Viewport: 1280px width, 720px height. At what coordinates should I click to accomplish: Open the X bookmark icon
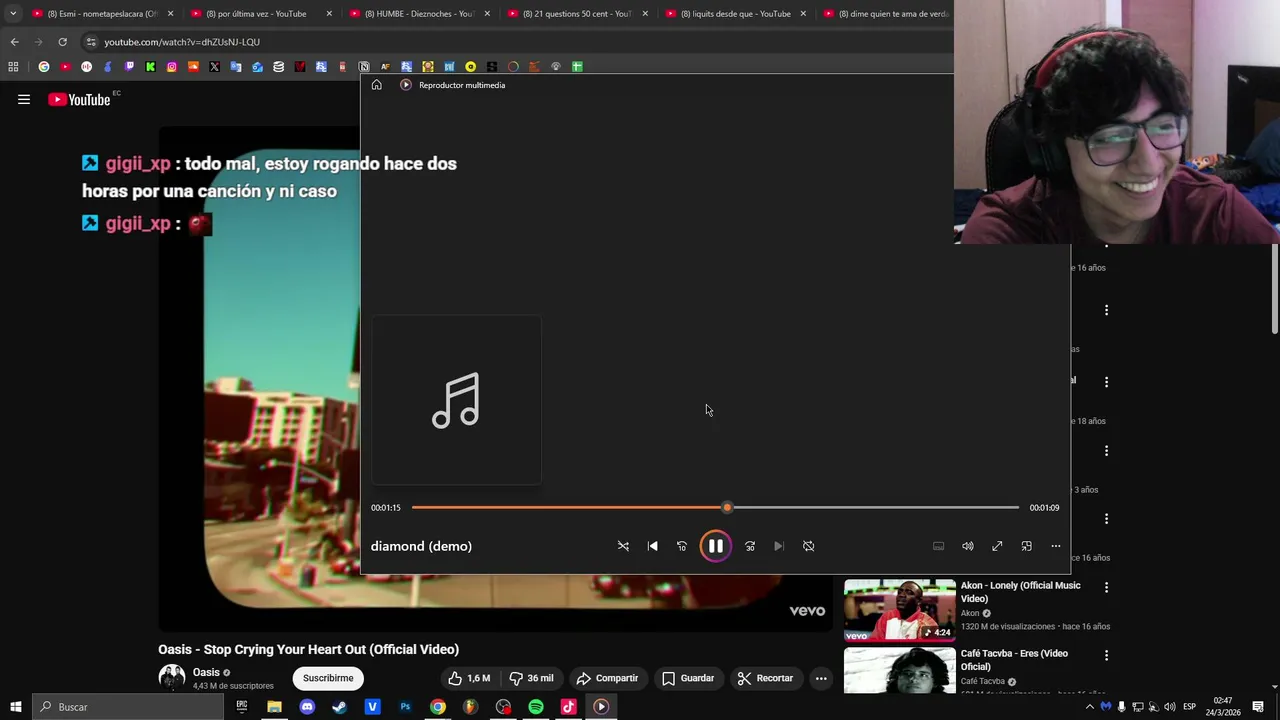tap(214, 67)
